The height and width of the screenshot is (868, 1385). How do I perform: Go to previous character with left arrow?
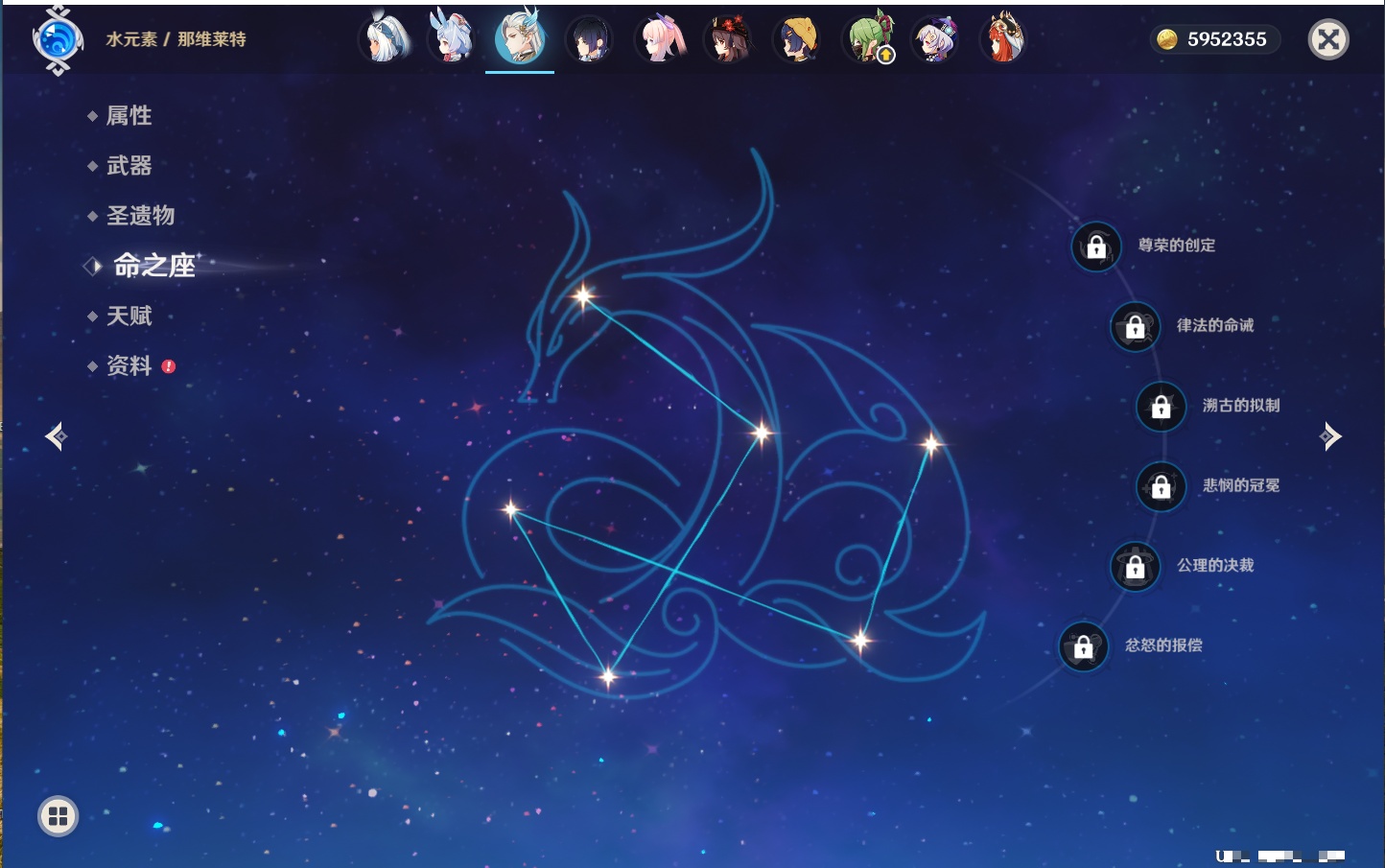pyautogui.click(x=56, y=436)
